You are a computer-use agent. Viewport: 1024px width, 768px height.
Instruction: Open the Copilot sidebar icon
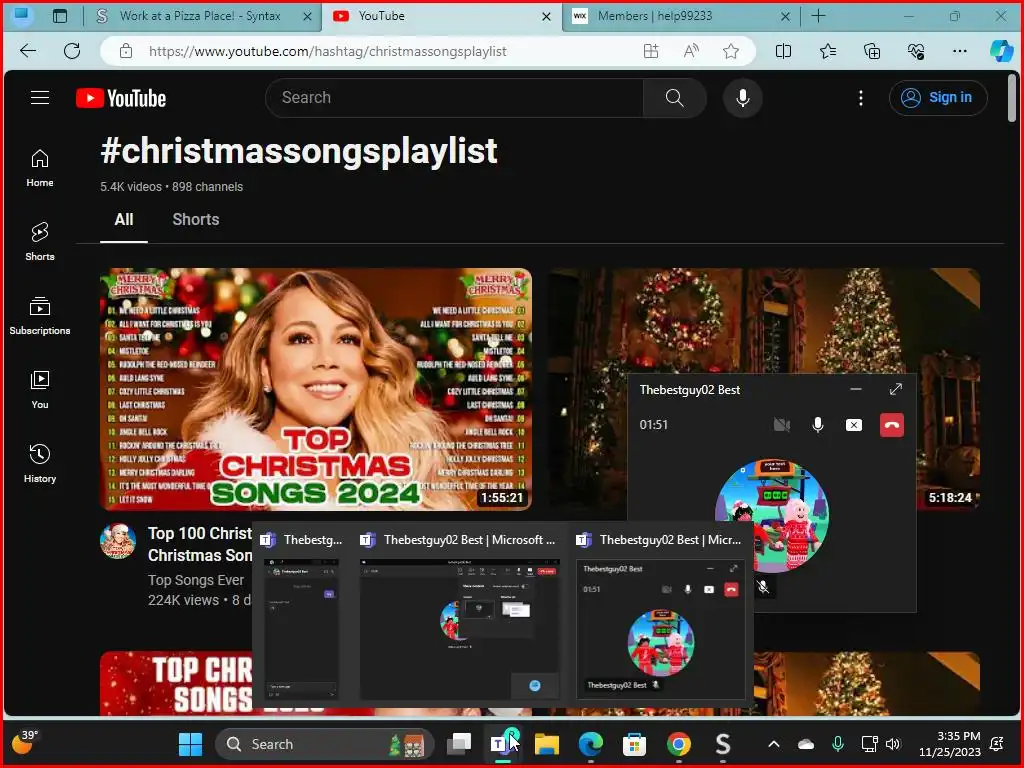tap(1001, 51)
